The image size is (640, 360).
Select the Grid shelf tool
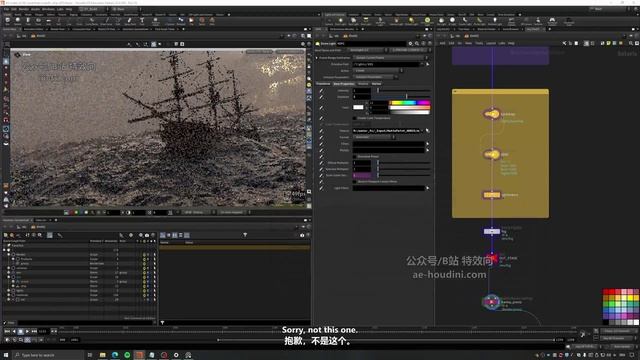tap(48, 21)
